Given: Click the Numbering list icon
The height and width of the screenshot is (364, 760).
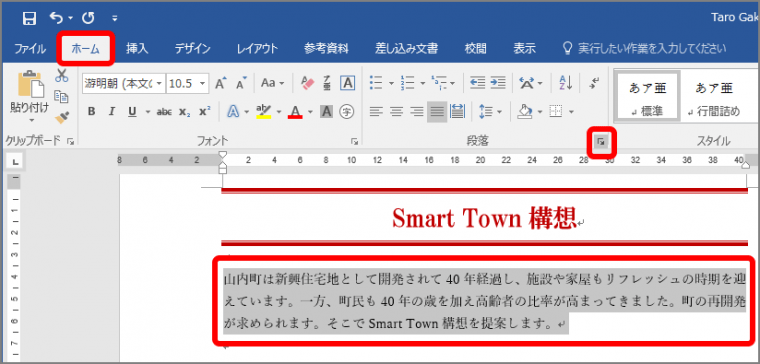Looking at the screenshot, I should pyautogui.click(x=406, y=83).
